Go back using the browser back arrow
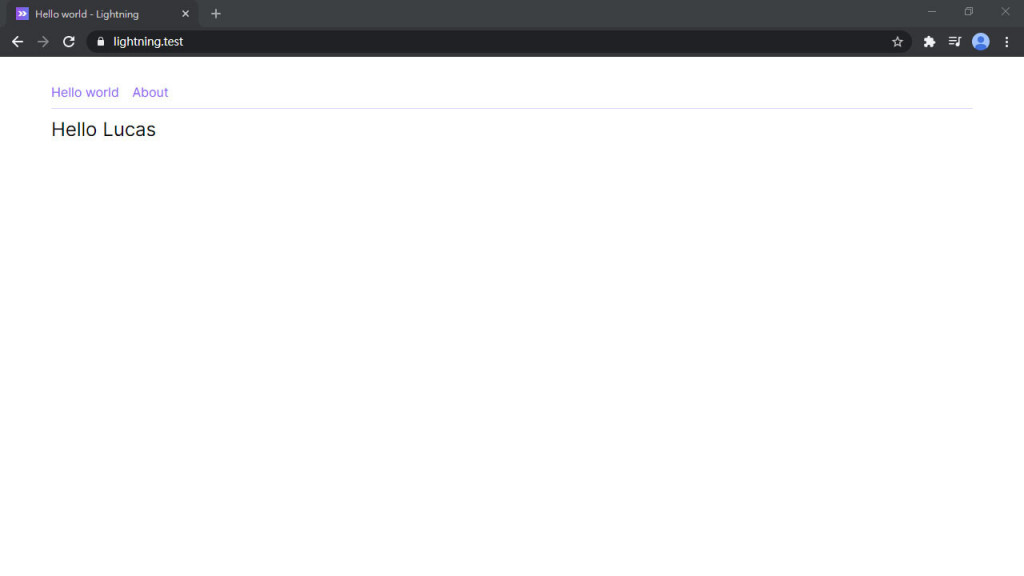Image resolution: width=1024 pixels, height=576 pixels. [x=18, y=42]
